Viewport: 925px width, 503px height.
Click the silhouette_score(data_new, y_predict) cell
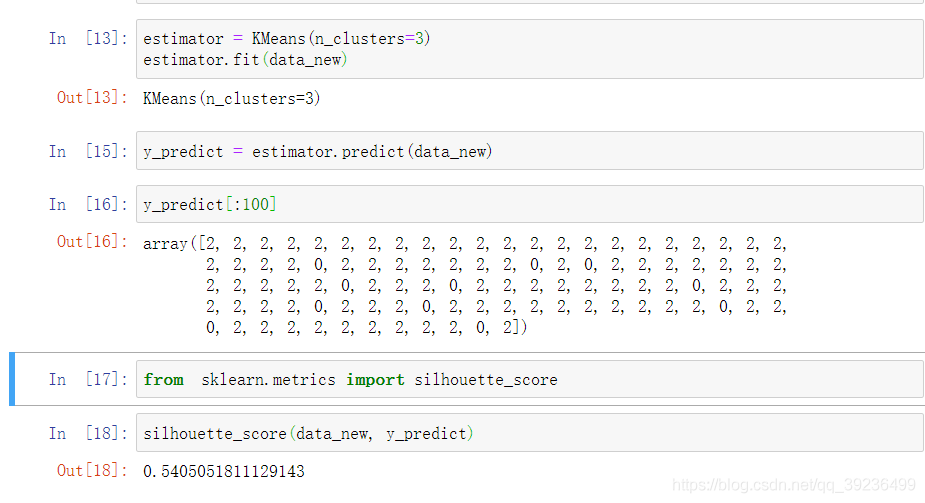click(530, 433)
